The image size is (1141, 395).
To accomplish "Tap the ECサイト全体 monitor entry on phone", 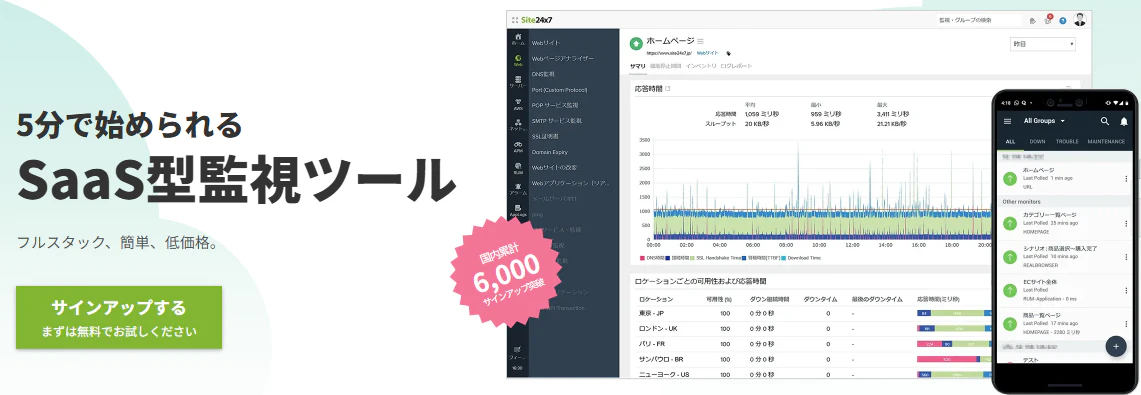I will click(1065, 290).
